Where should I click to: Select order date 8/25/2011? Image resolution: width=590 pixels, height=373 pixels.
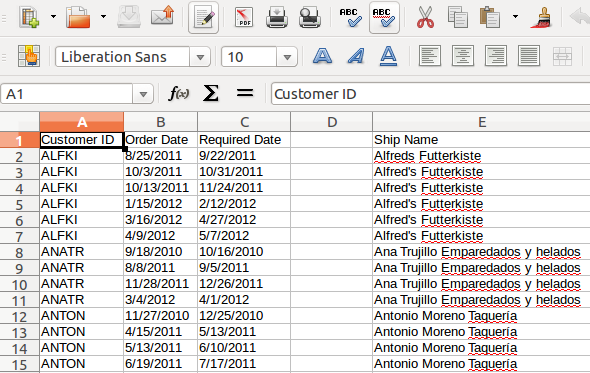coord(161,156)
